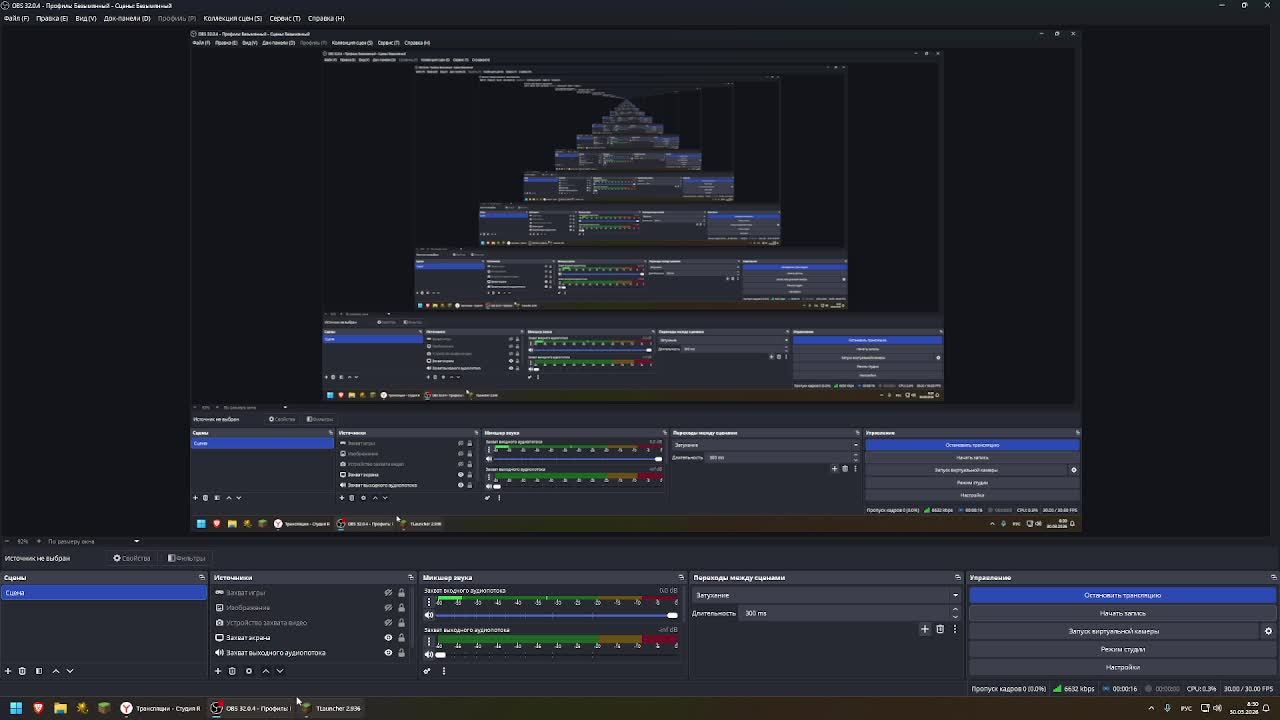Viewport: 1280px width, 720px height.
Task: Toggle lock on Захват экрана source
Action: pyautogui.click(x=402, y=638)
